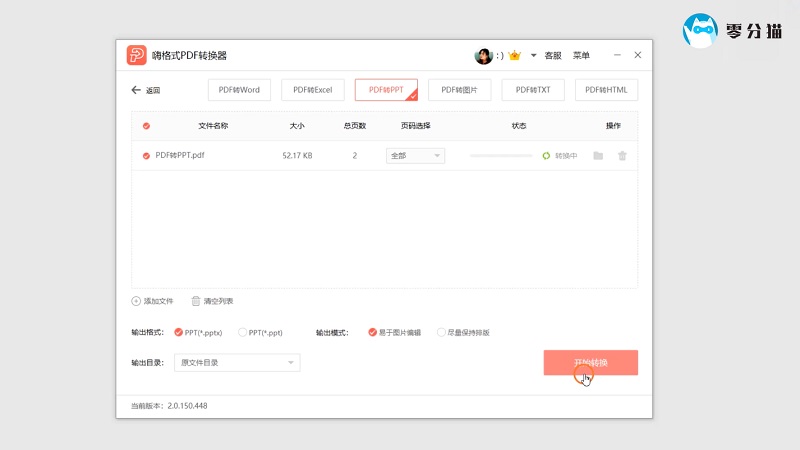Click the 52.17 KB size cell
The height and width of the screenshot is (450, 800).
(x=297, y=156)
